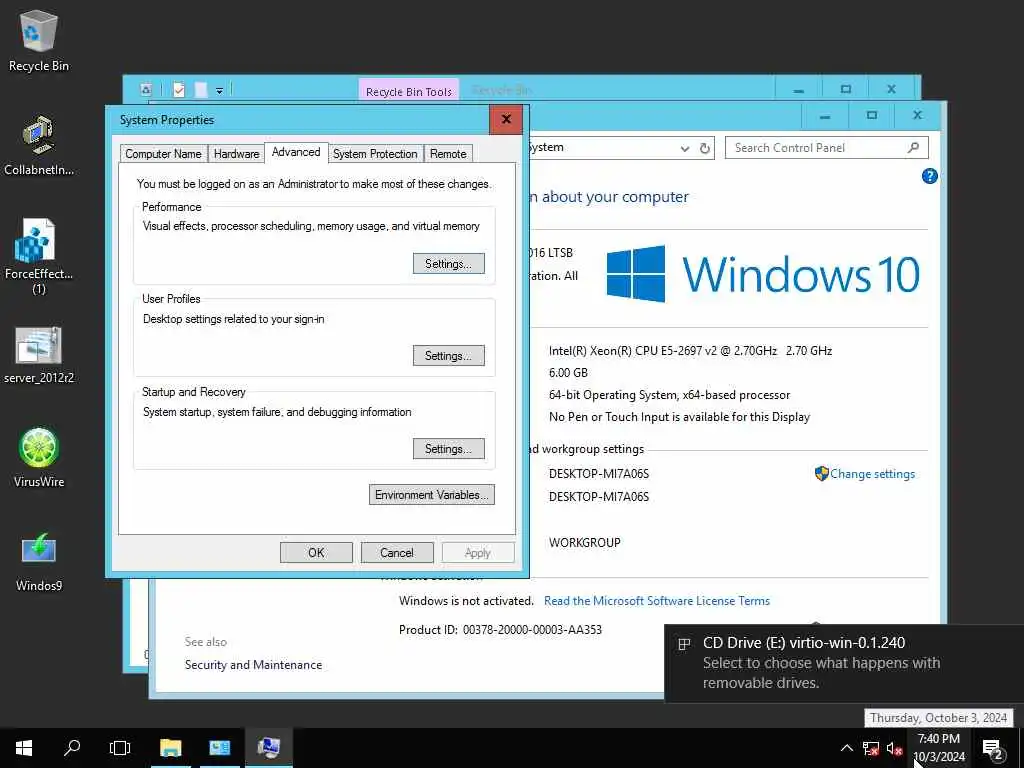This screenshot has width=1024, height=768.
Task: Switch to the Remote tab
Action: (448, 154)
